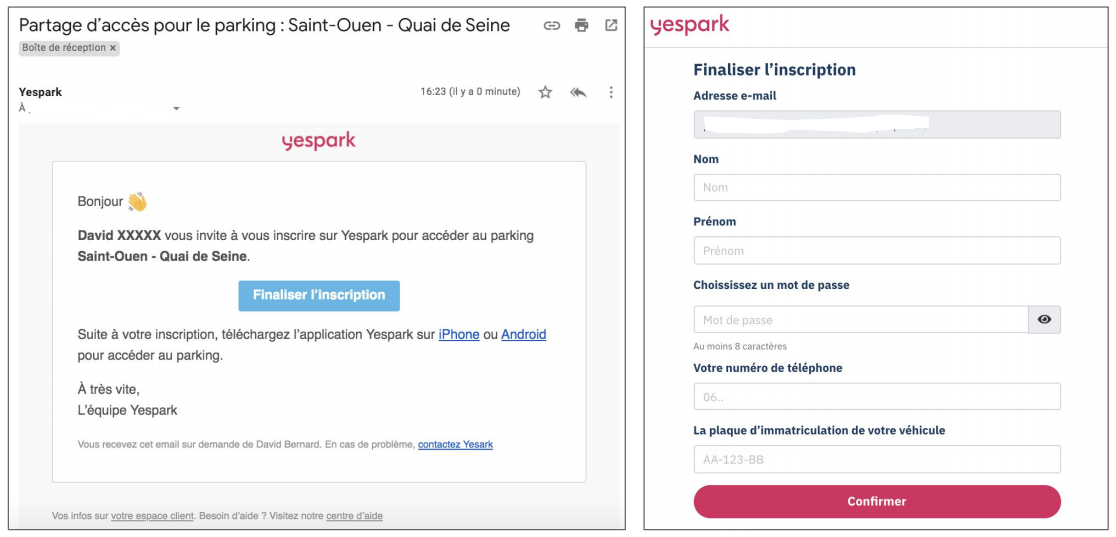Click the contactez Yesark link

[456, 444]
